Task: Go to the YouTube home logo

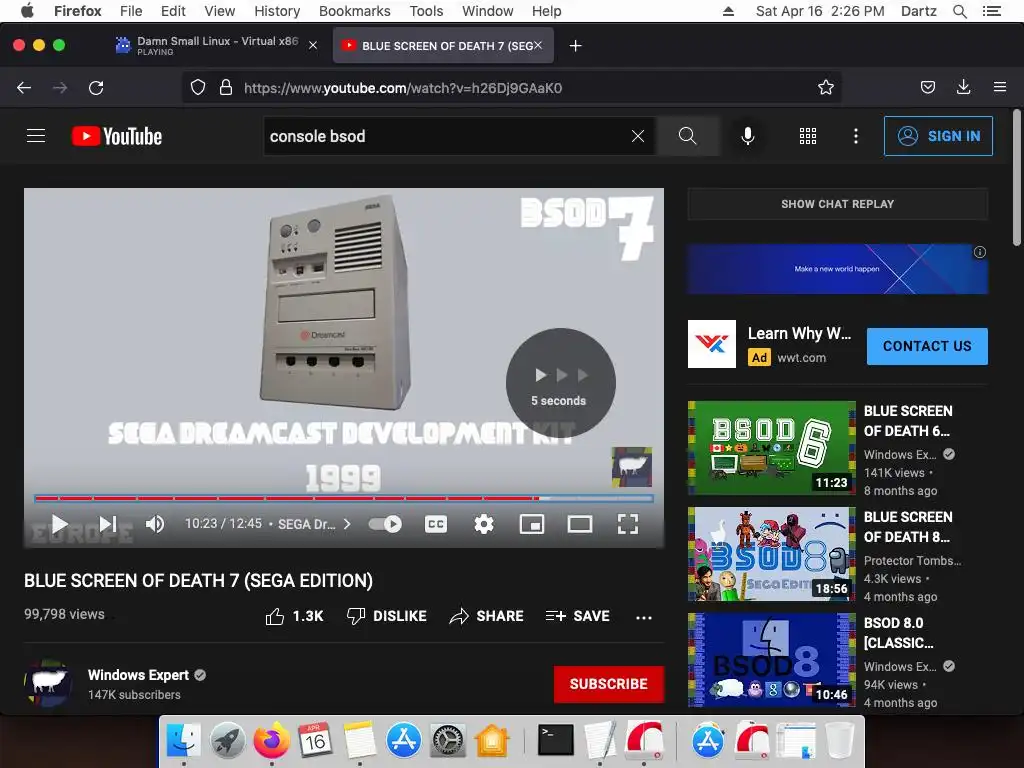Action: coord(117,136)
